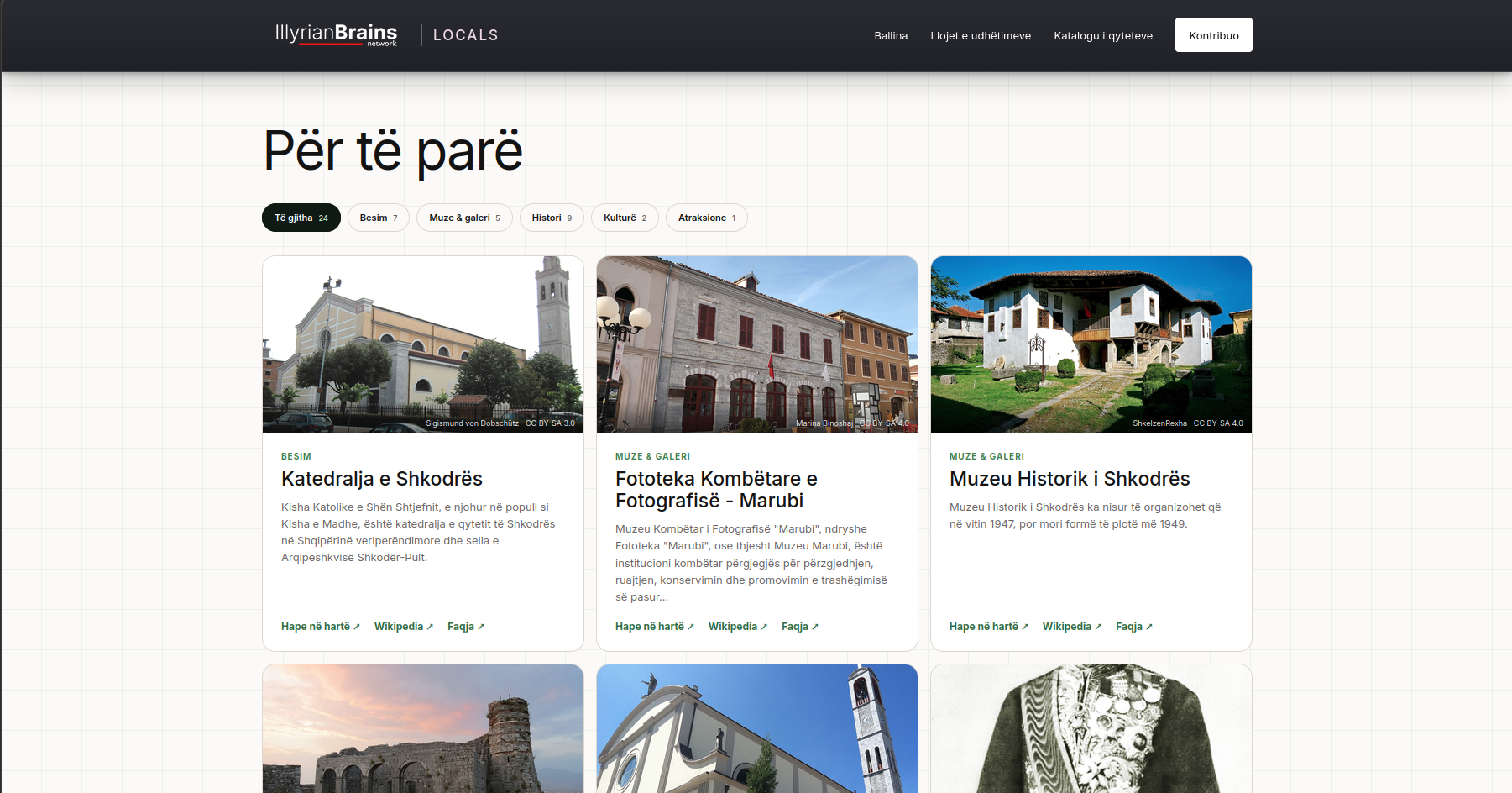This screenshot has width=1512, height=793.
Task: Click the Për të parë heading
Action: pyautogui.click(x=394, y=151)
